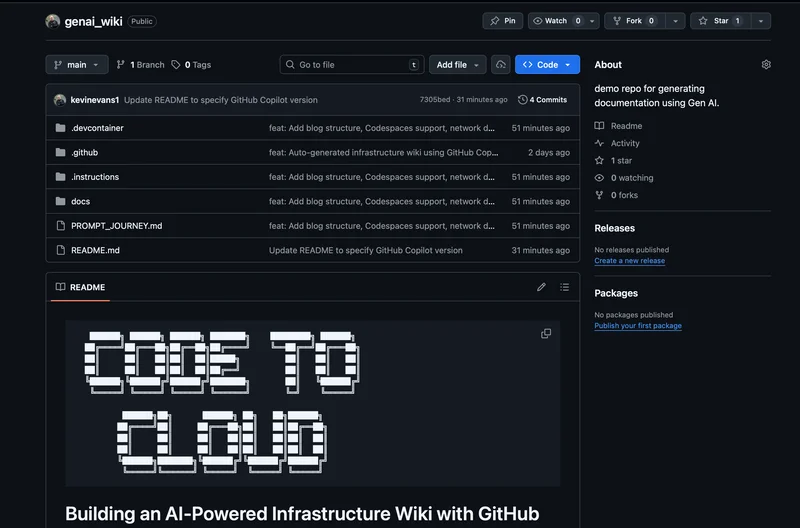Fork the repository
This screenshot has height=528, width=800.
coord(635,21)
